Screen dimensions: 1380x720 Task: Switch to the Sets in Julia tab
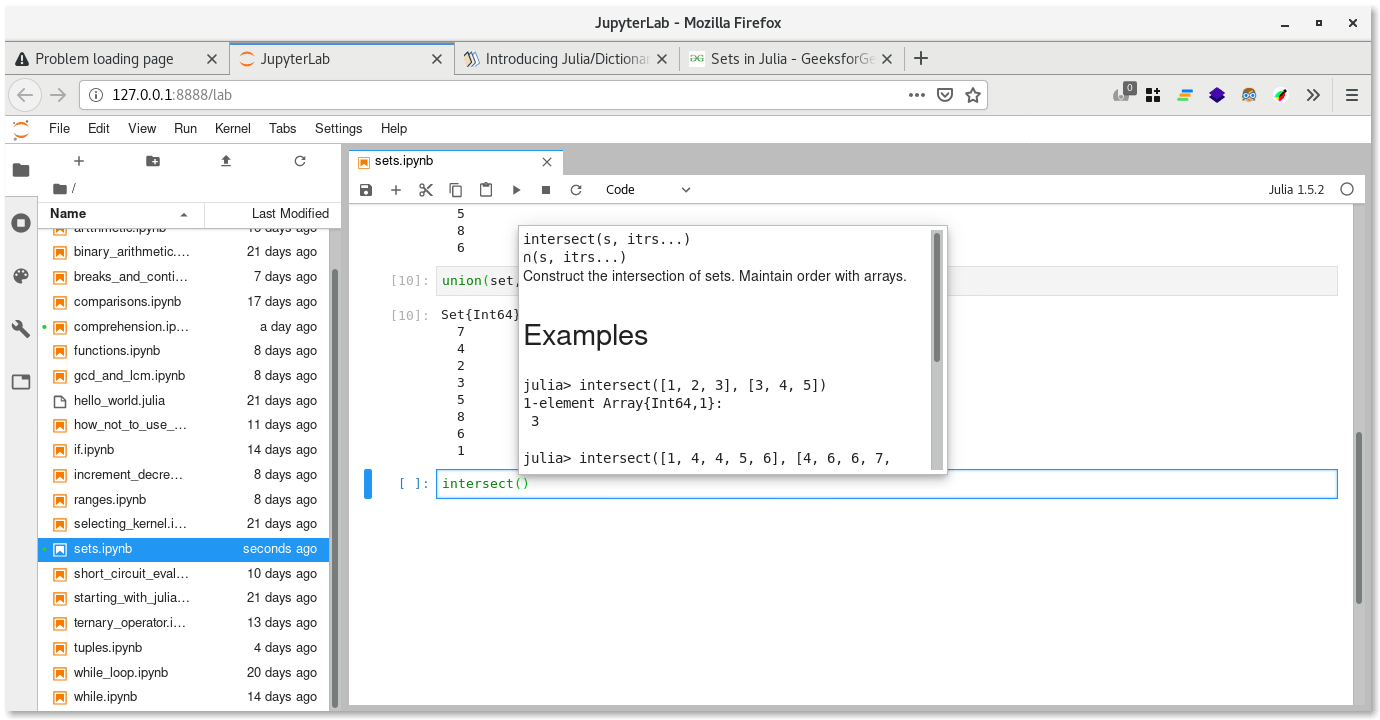tap(790, 58)
